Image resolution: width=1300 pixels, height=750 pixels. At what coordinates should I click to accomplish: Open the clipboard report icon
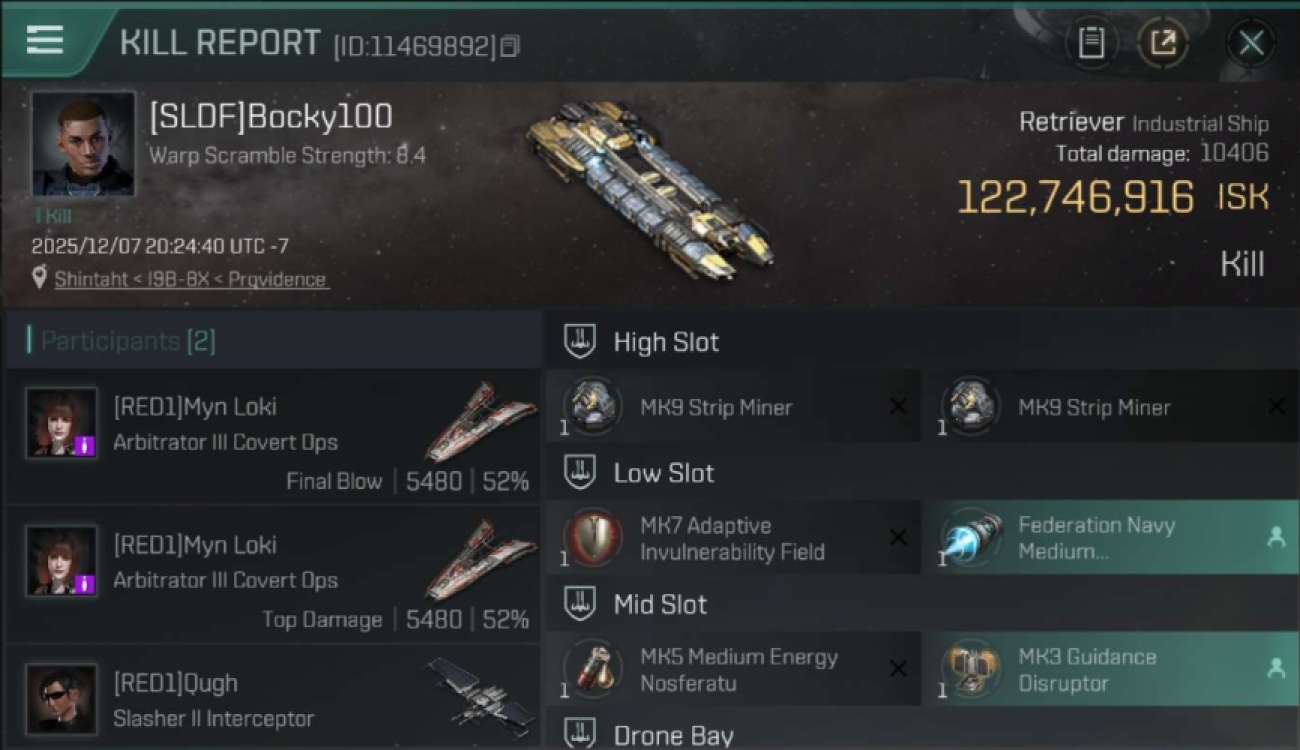pyautogui.click(x=1092, y=42)
